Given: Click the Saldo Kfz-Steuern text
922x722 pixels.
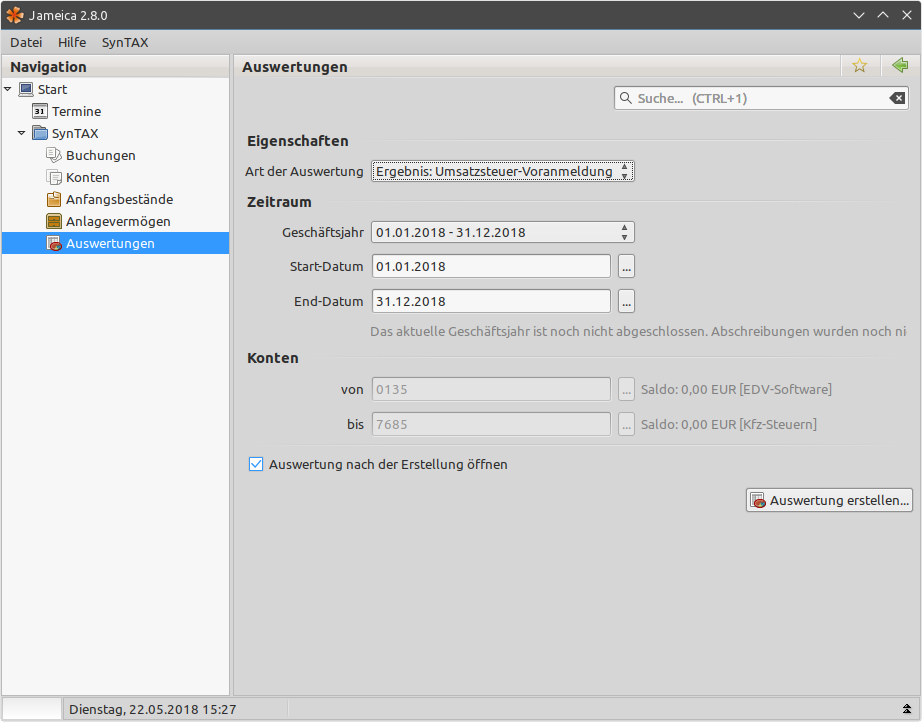Looking at the screenshot, I should pyautogui.click(x=729, y=424).
